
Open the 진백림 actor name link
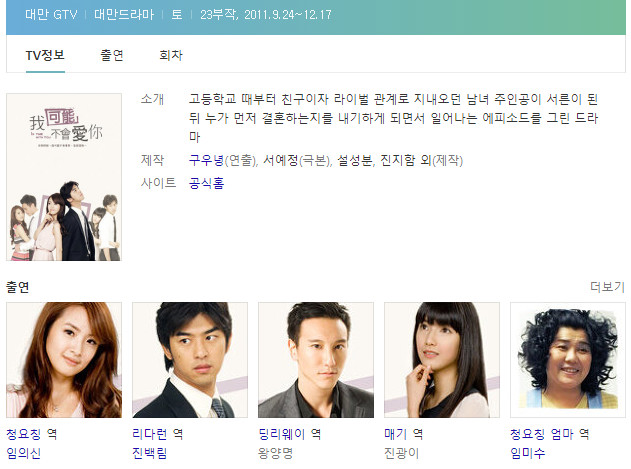149,453
